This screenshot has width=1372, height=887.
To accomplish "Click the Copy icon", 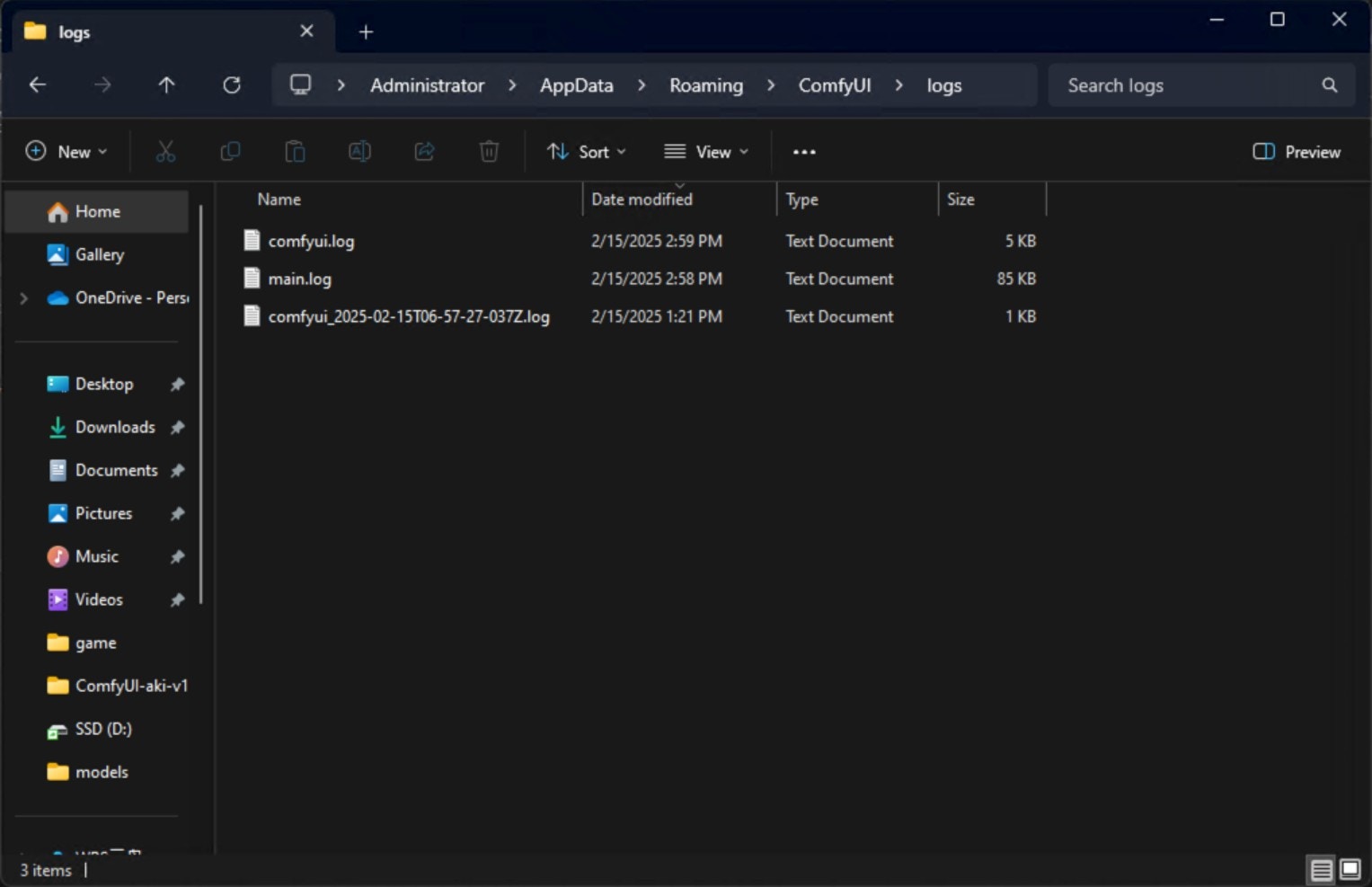I will tap(230, 151).
